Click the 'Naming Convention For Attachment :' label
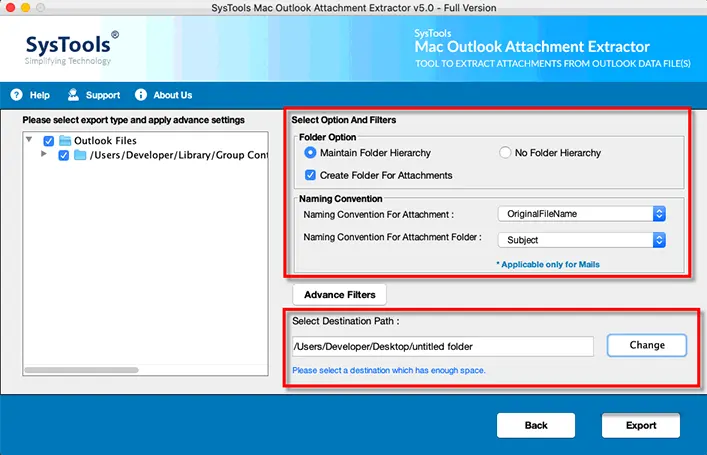Image resolution: width=707 pixels, height=455 pixels. 378,215
